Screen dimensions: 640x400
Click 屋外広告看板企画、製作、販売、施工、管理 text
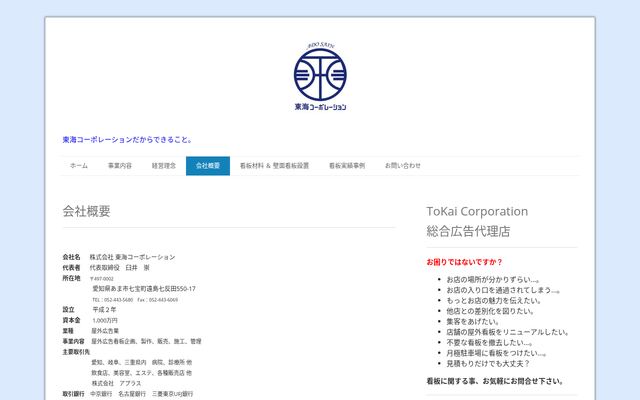tap(146, 341)
